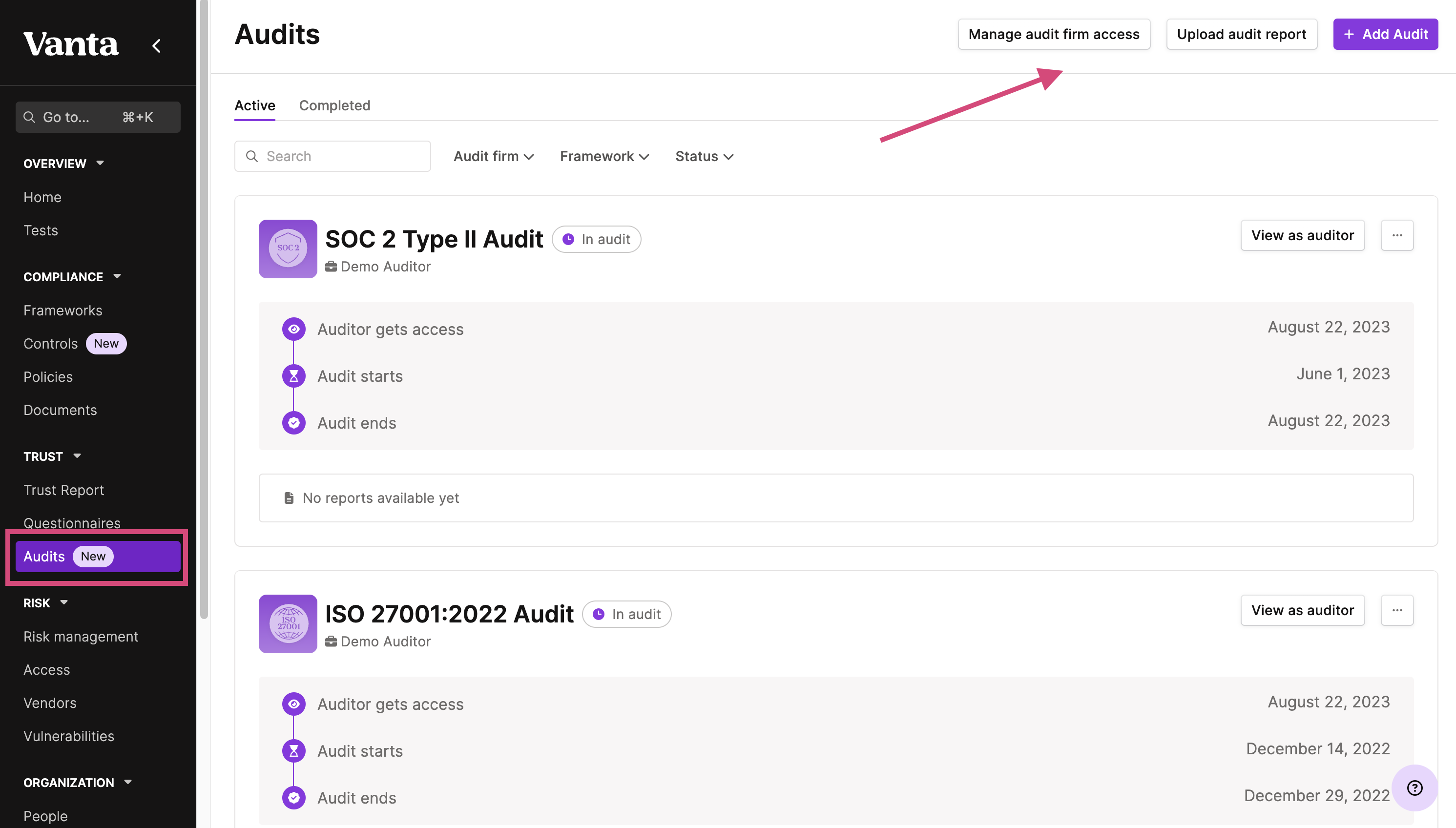This screenshot has width=1456, height=828.
Task: Click the Go to quick search box
Action: click(x=98, y=117)
